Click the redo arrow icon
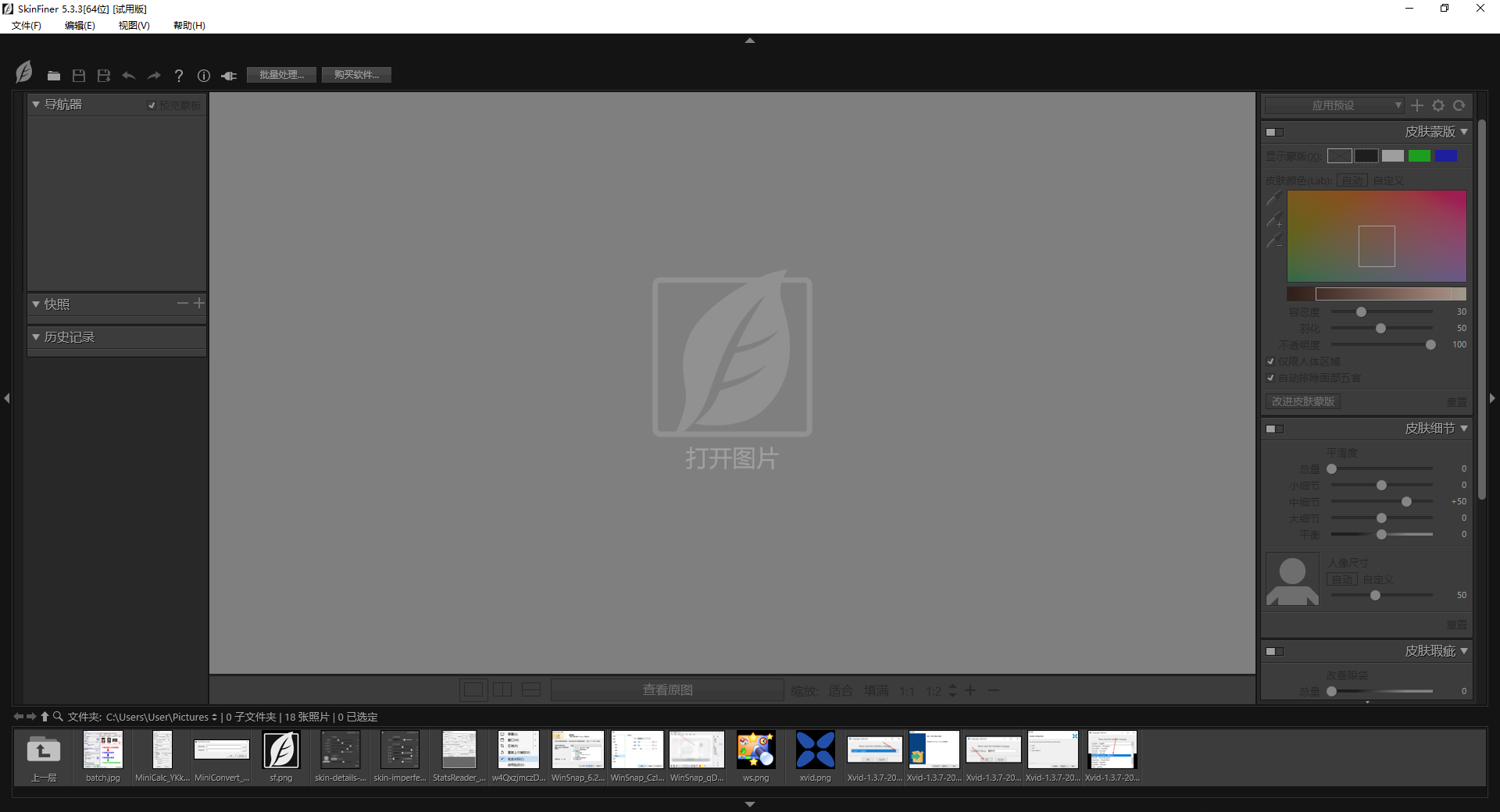This screenshot has height=812, width=1500. click(x=154, y=76)
